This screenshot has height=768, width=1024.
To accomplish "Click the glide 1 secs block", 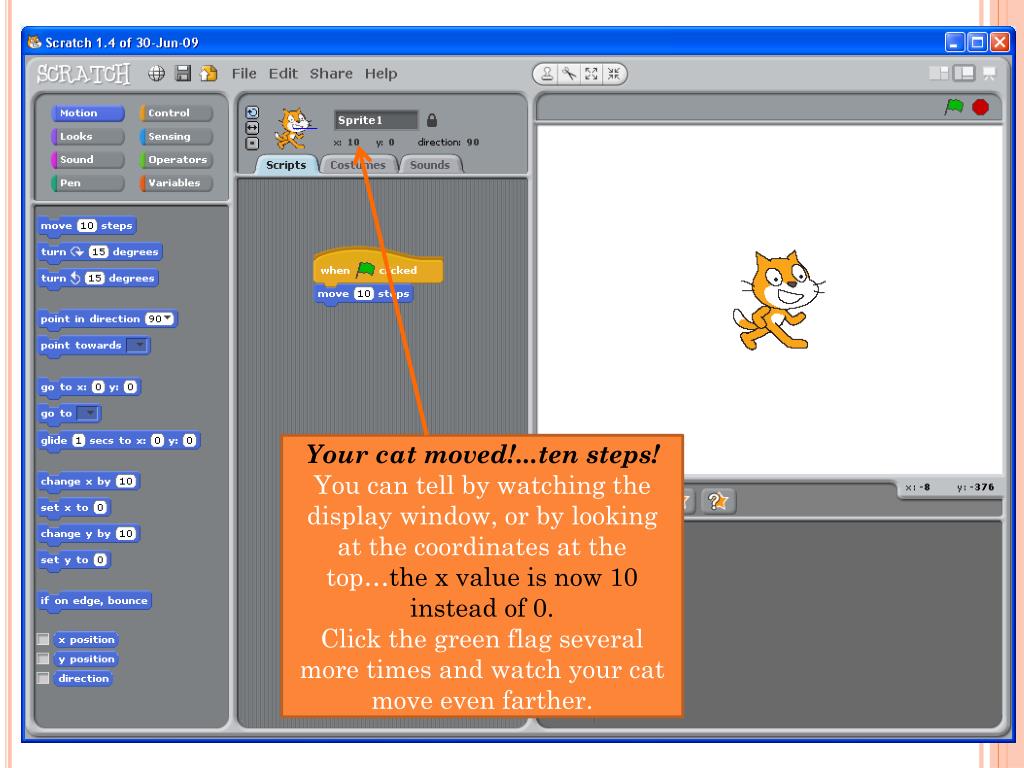I will pyautogui.click(x=118, y=441).
